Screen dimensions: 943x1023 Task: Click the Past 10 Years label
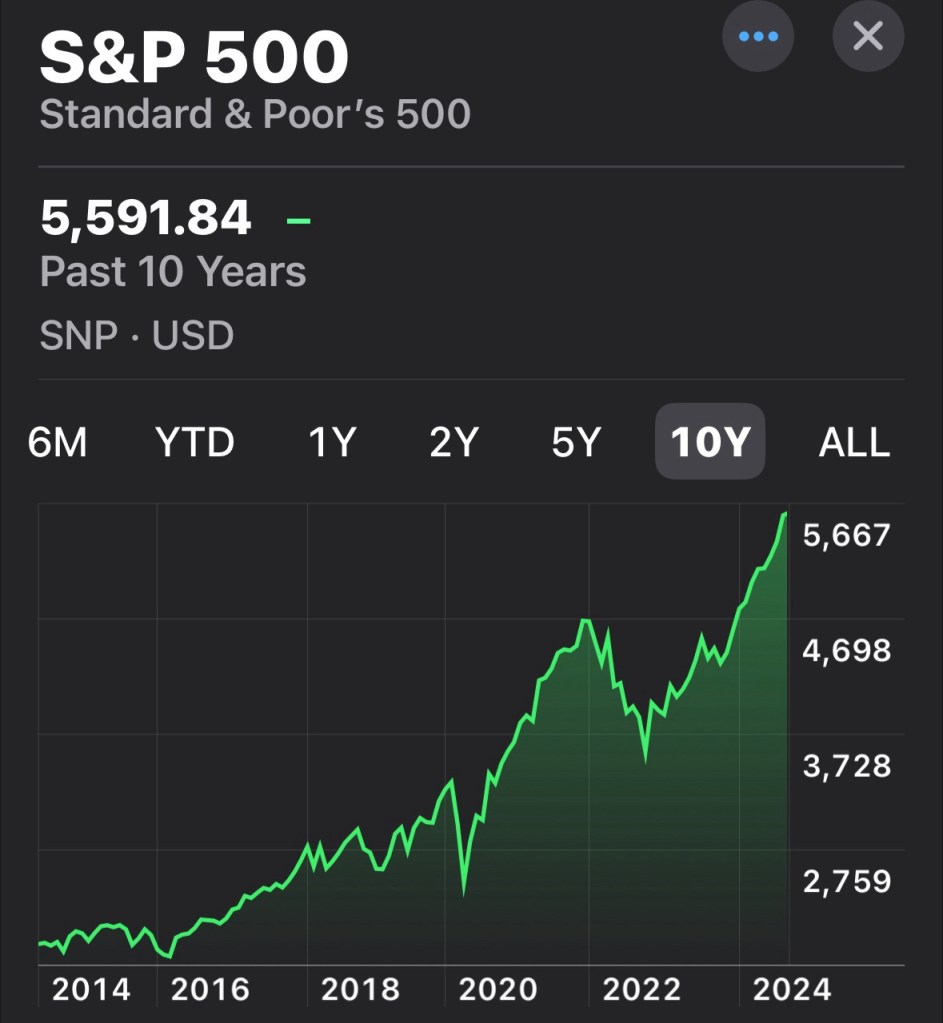coord(173,271)
